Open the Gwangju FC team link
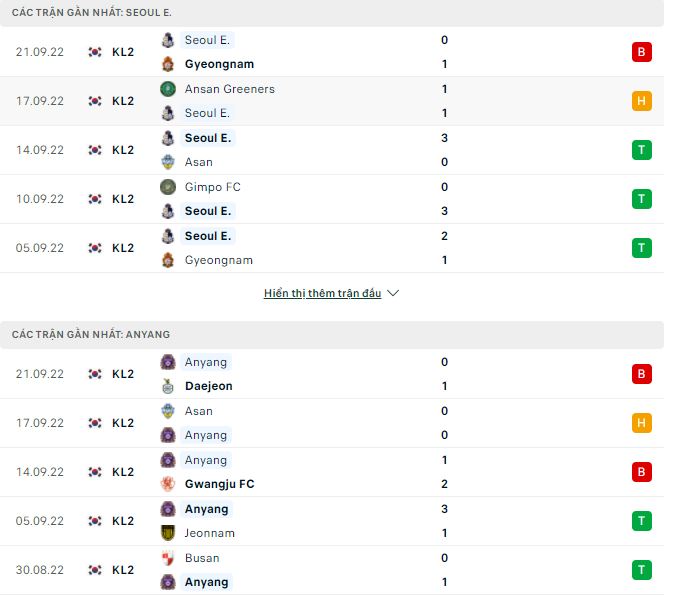The image size is (676, 597). tap(219, 484)
